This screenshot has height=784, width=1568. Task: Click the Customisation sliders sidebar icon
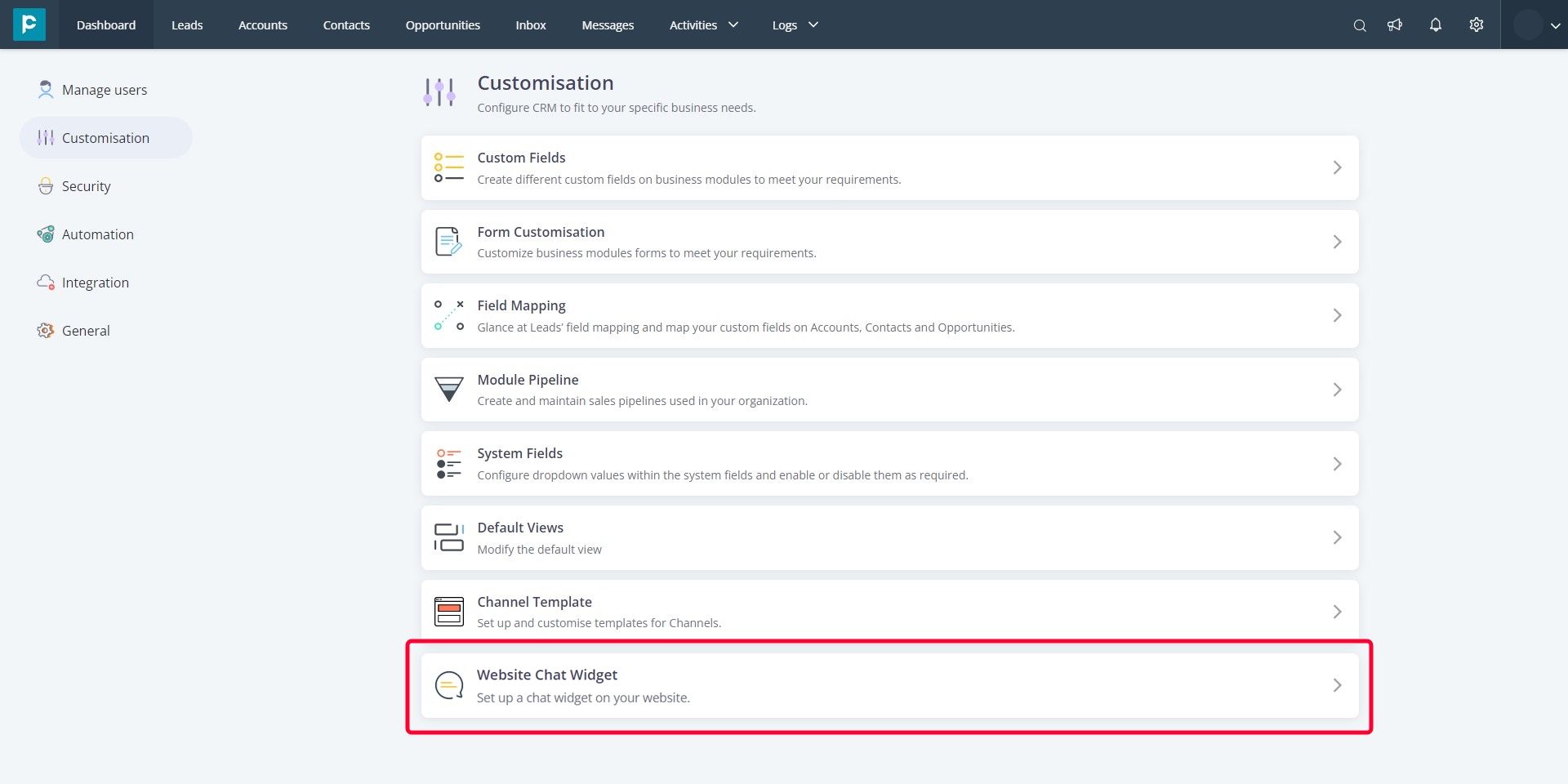point(46,138)
